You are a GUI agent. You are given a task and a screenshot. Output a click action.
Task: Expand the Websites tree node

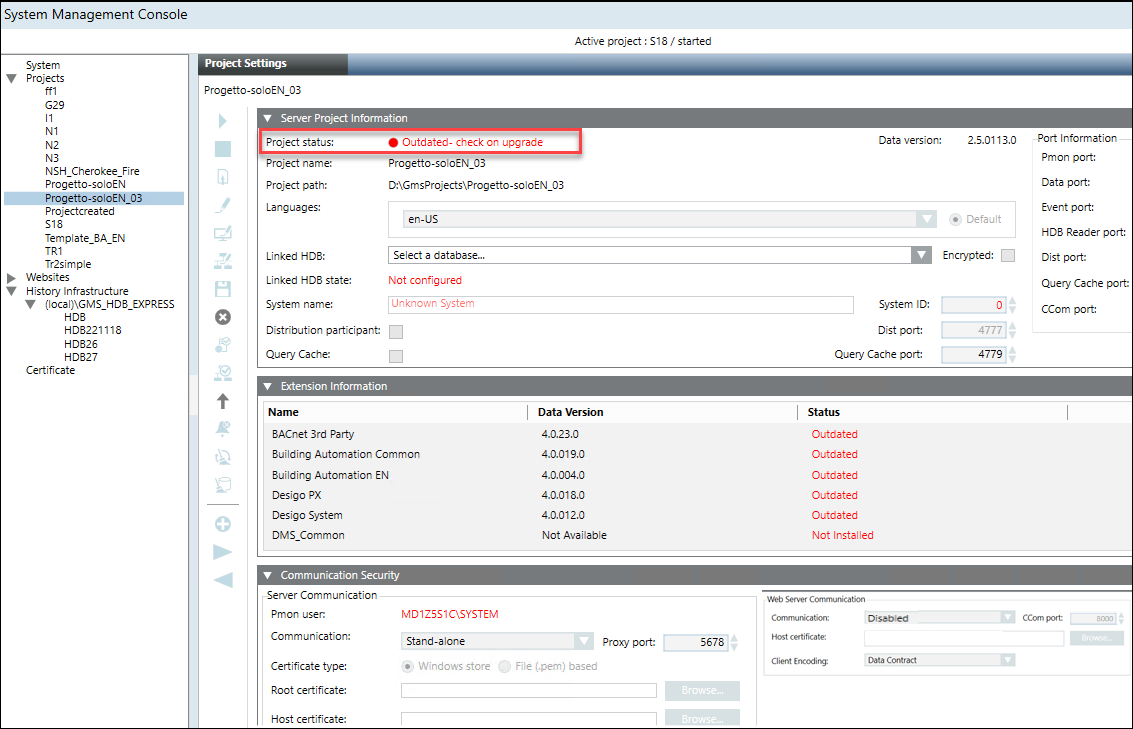[12, 277]
